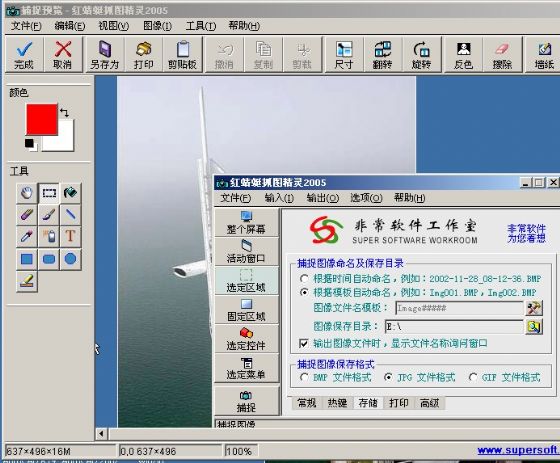Select the filled ellipse shape tool

click(x=71, y=259)
